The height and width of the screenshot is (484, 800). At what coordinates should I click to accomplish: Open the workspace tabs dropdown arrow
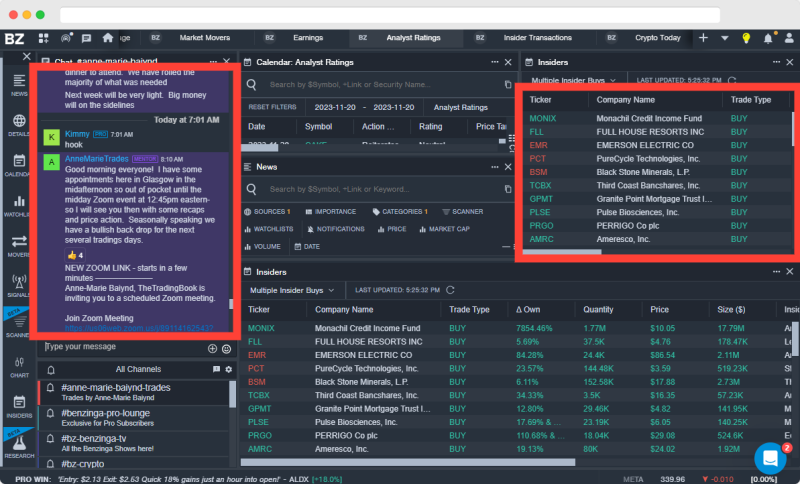(x=724, y=38)
